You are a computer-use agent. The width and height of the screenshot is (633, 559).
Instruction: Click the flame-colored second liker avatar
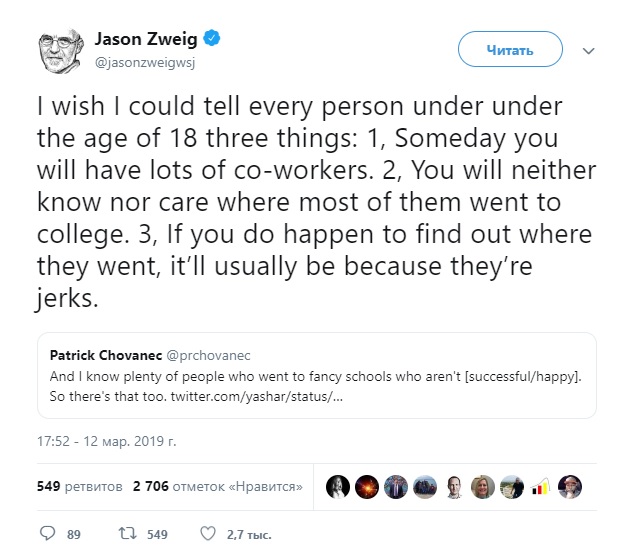366,487
